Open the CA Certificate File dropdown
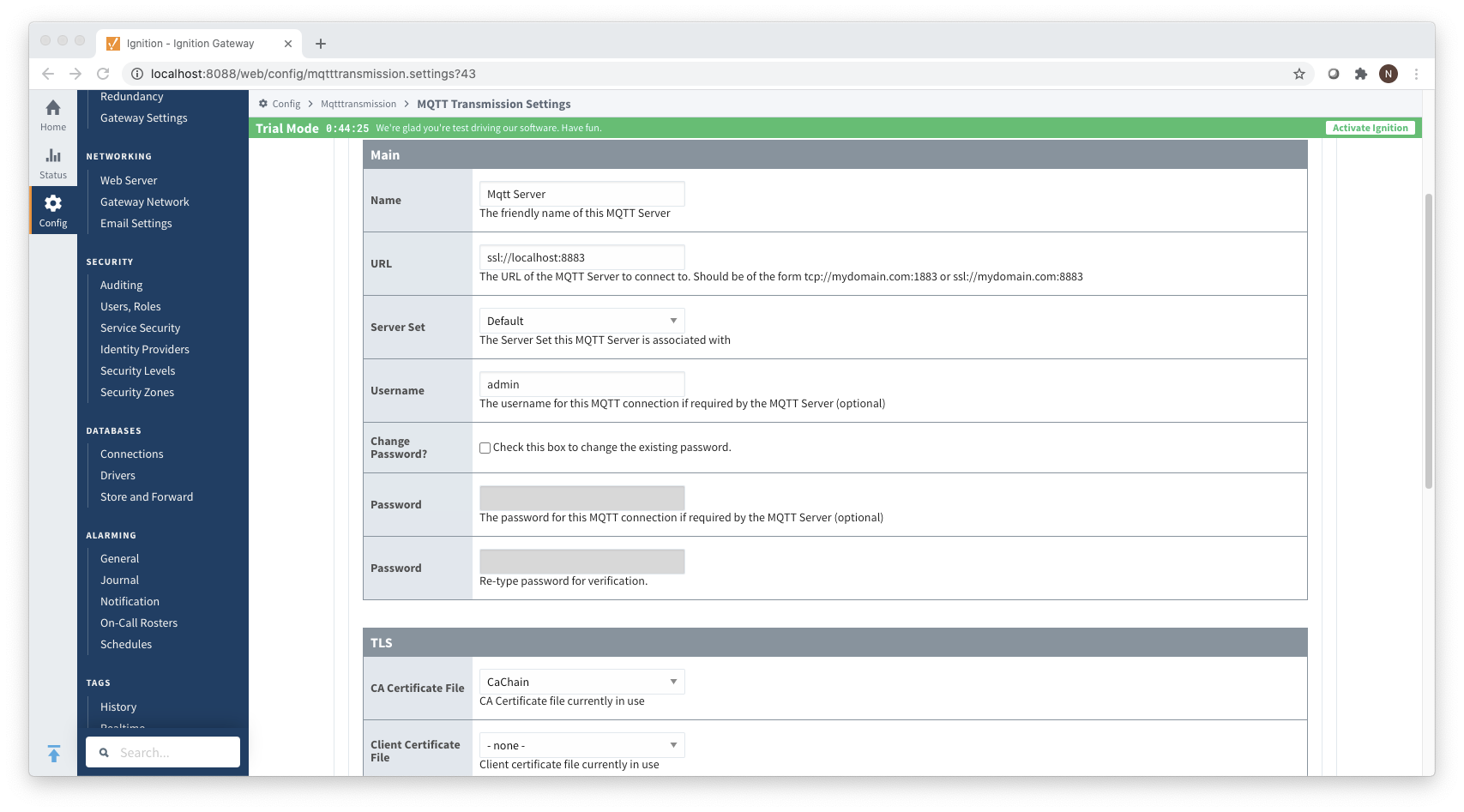Viewport: 1464px width, 812px height. click(x=581, y=682)
